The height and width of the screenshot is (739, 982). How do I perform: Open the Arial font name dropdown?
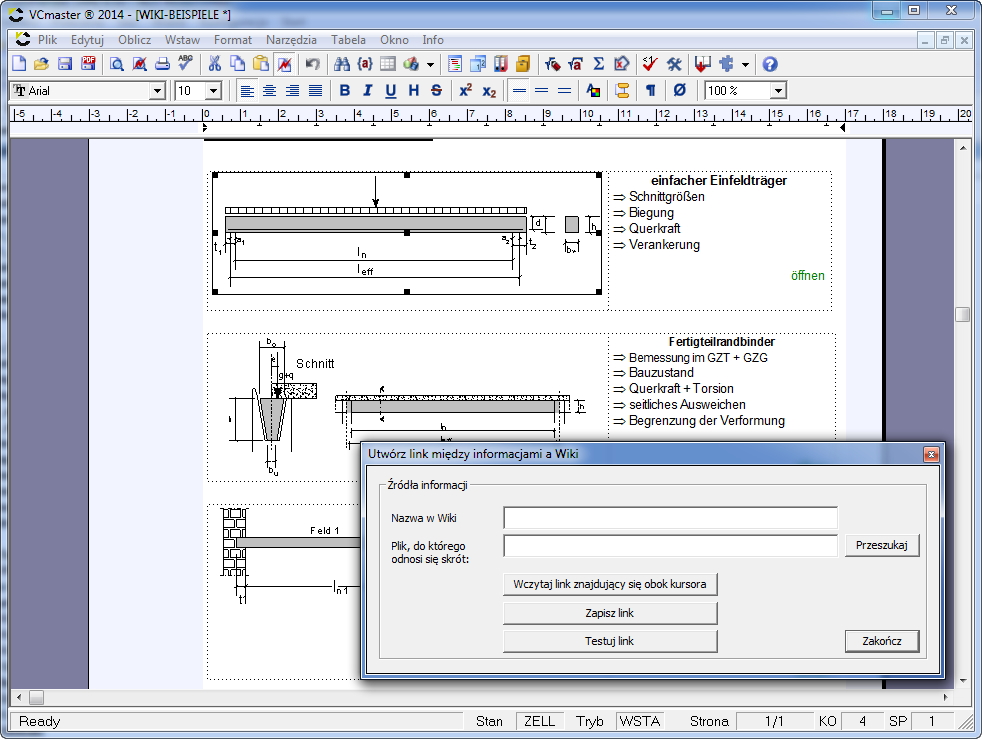[156, 91]
